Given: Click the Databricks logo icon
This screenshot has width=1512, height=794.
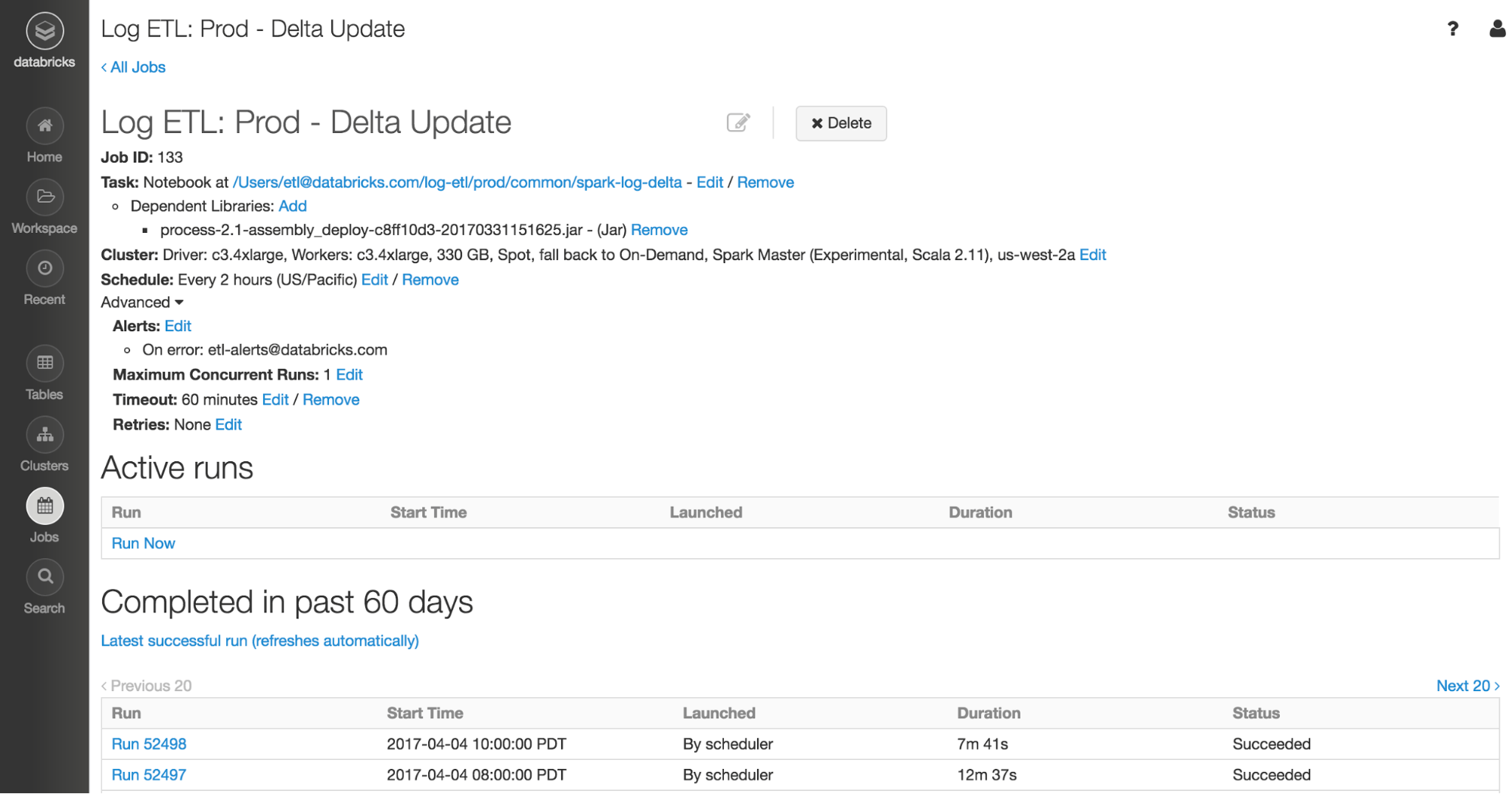Looking at the screenshot, I should [45, 31].
